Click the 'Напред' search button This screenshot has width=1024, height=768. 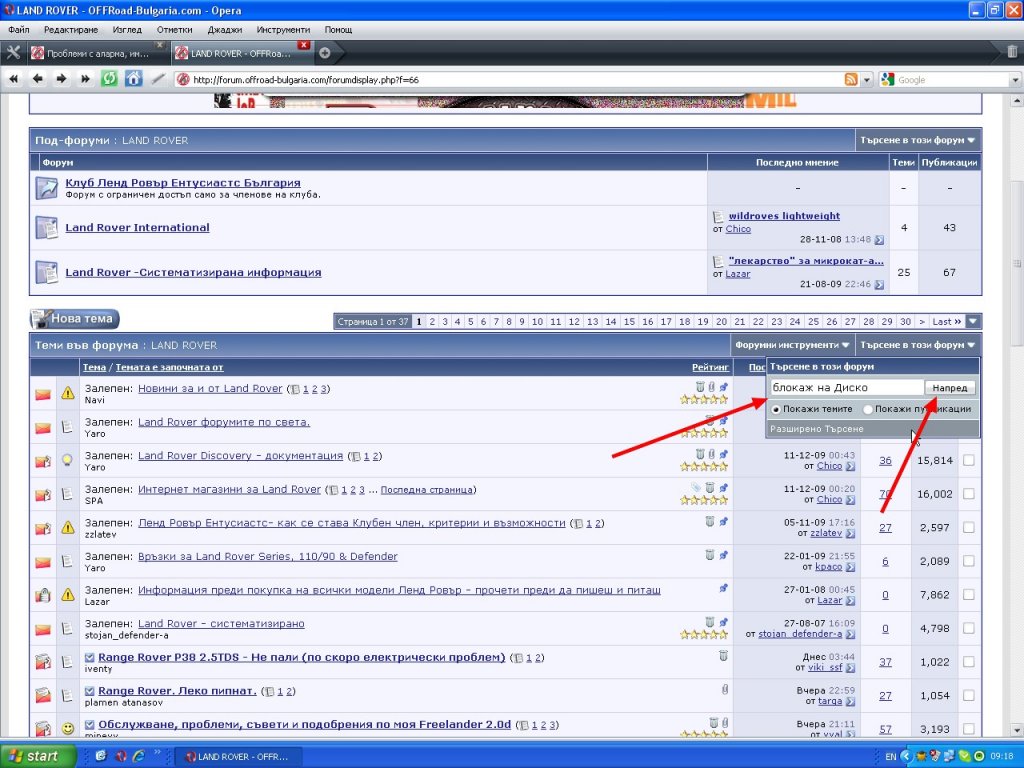click(949, 387)
